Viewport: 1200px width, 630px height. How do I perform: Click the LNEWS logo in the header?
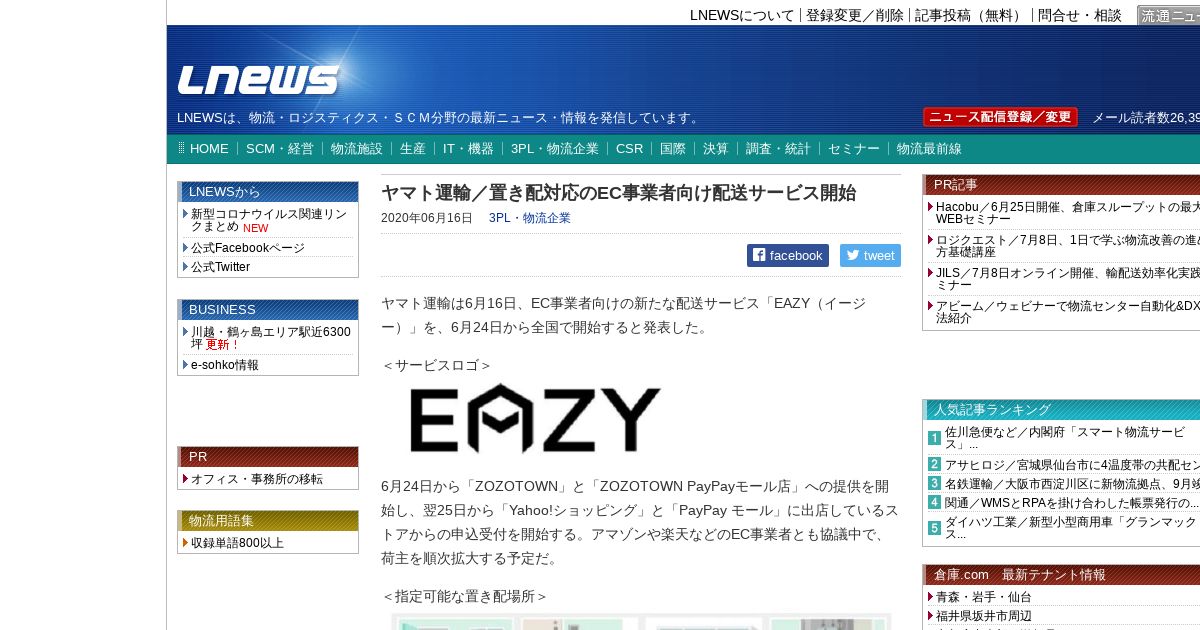tap(258, 80)
